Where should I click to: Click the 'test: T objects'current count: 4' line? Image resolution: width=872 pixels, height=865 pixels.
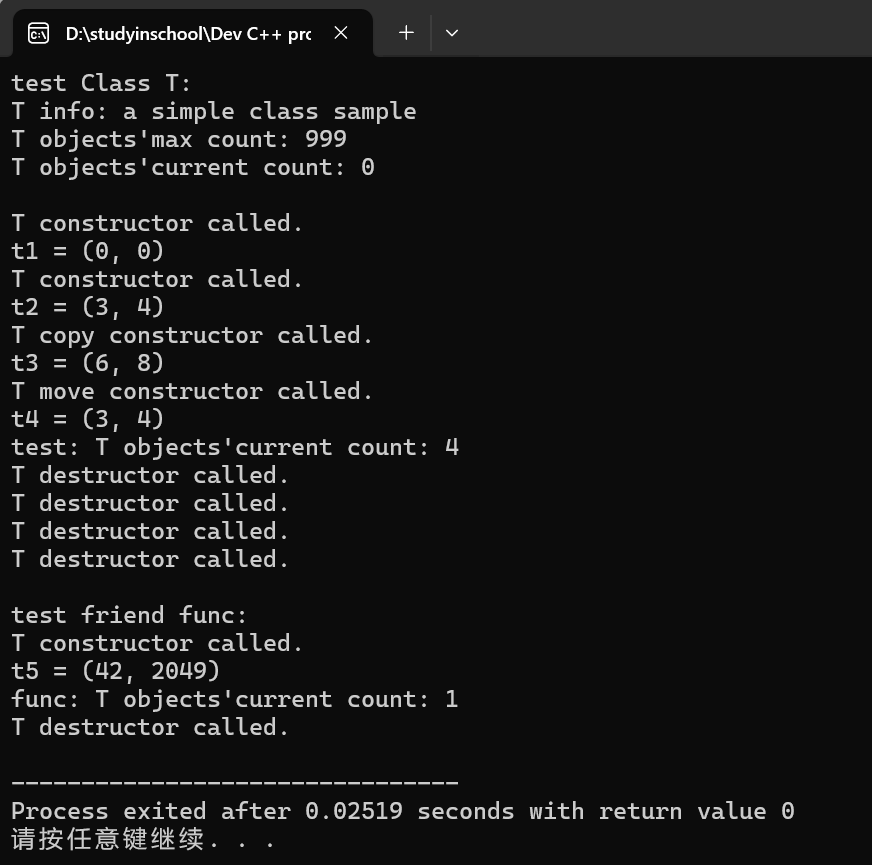pos(235,447)
